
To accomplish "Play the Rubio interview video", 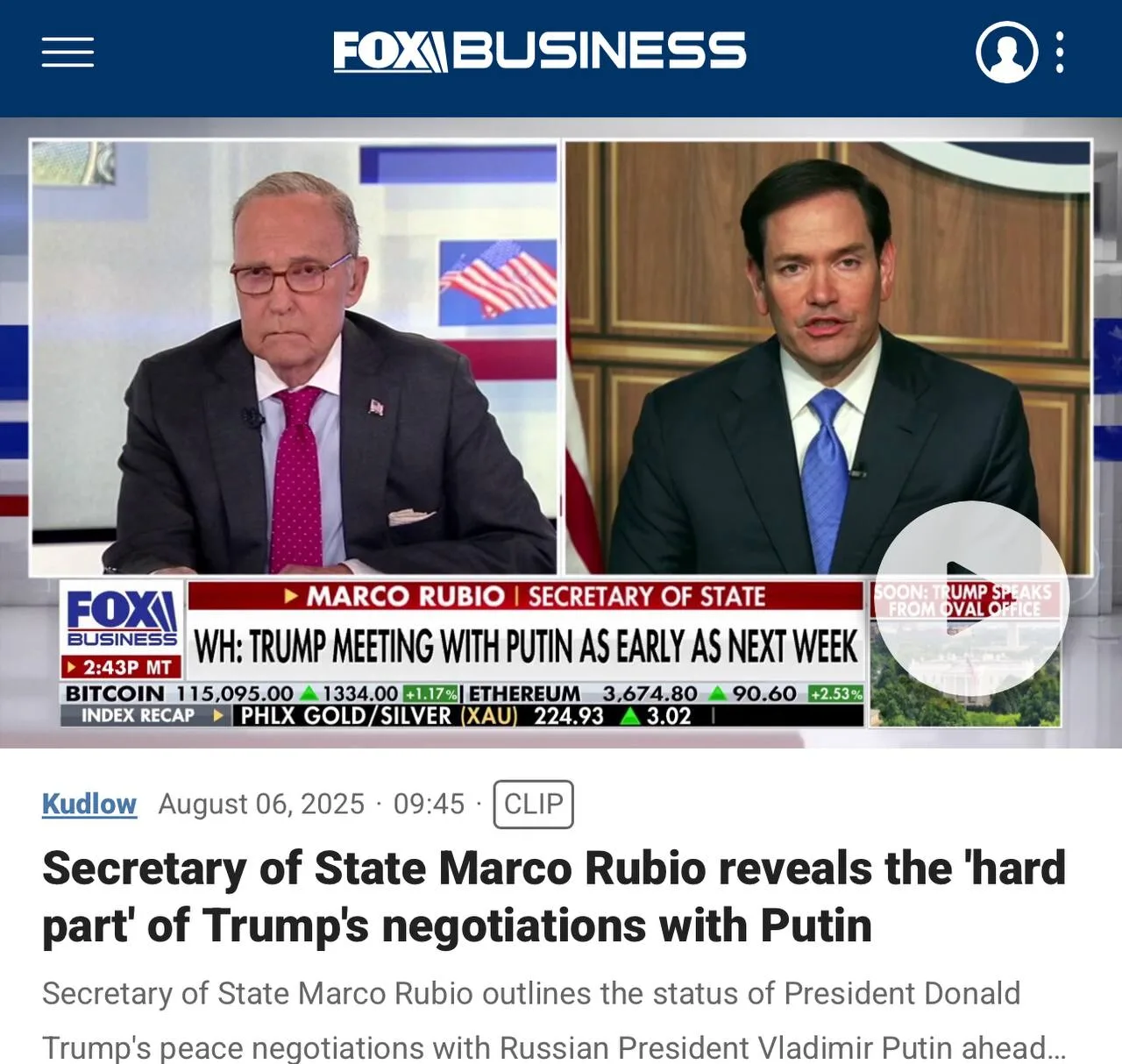I will pos(971,599).
